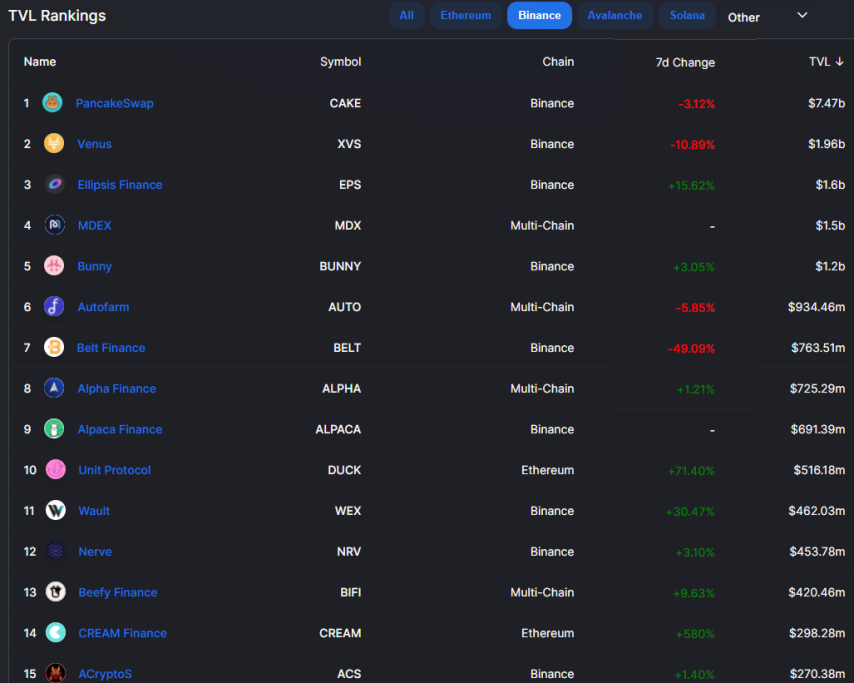Sort table by Chain column header
Image resolution: width=854 pixels, height=683 pixels.
558,62
